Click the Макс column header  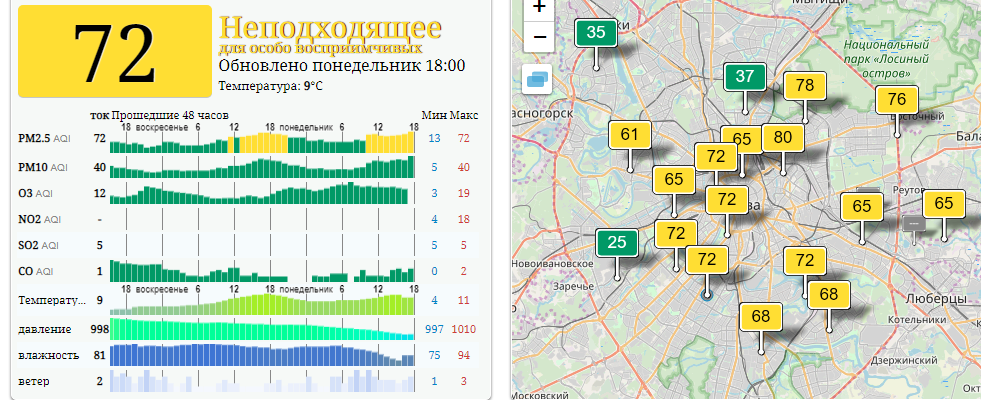point(464,115)
